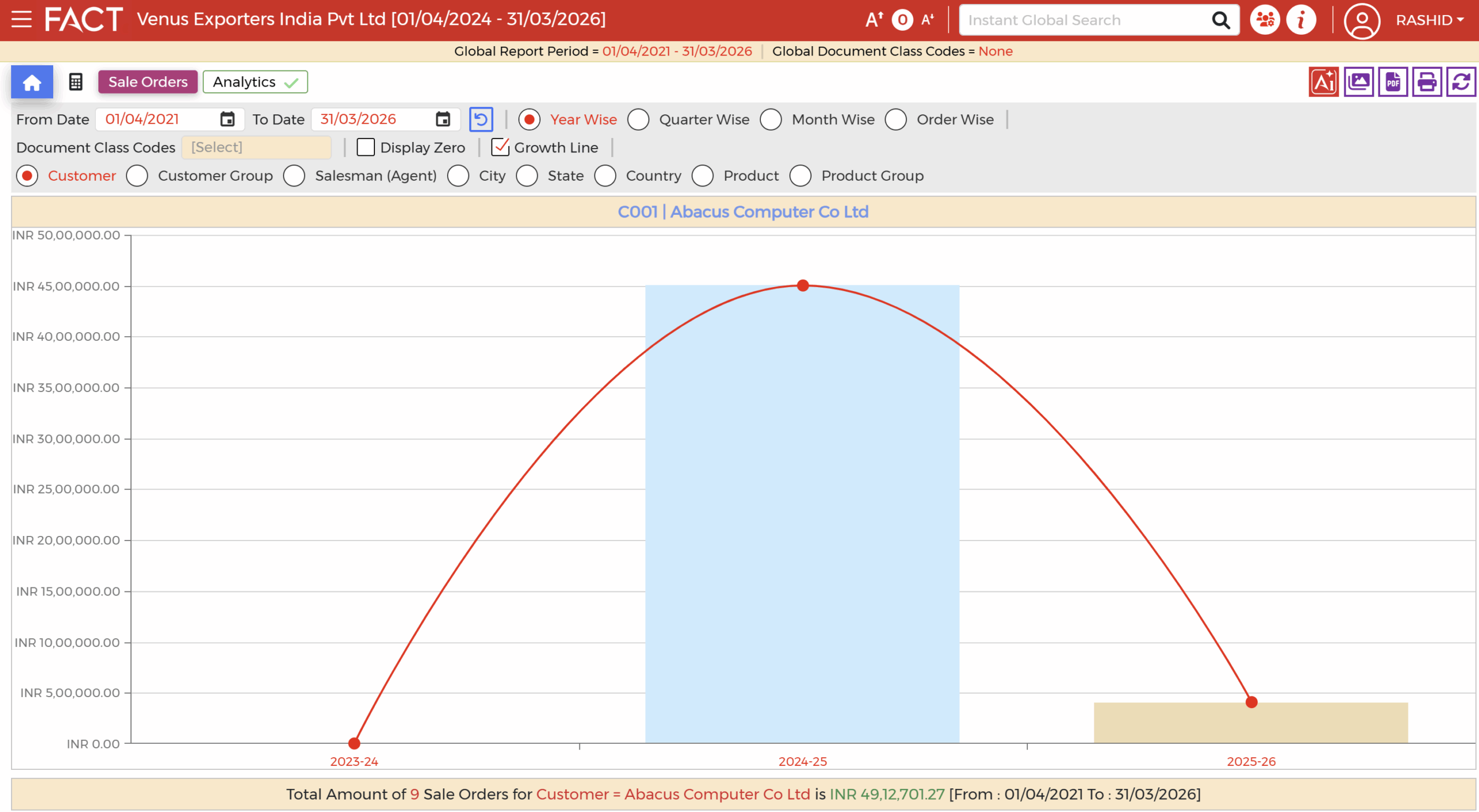Switch to the Sale Orders tab

pyautogui.click(x=148, y=82)
